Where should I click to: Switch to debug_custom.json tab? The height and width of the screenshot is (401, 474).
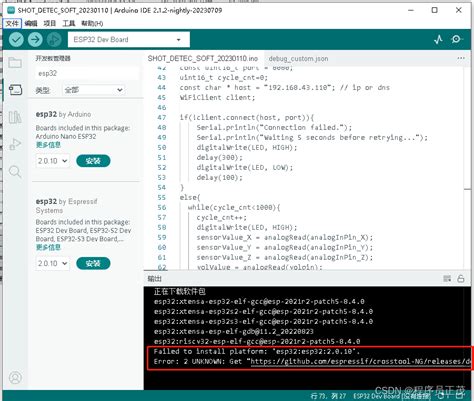pyautogui.click(x=298, y=59)
